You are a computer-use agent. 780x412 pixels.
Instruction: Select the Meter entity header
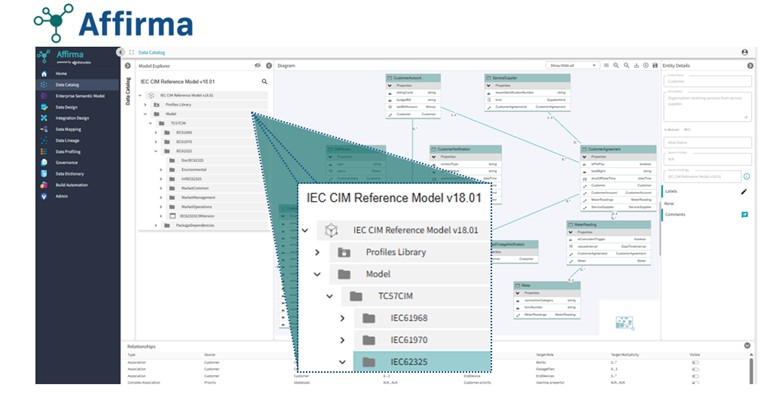[x=547, y=286]
